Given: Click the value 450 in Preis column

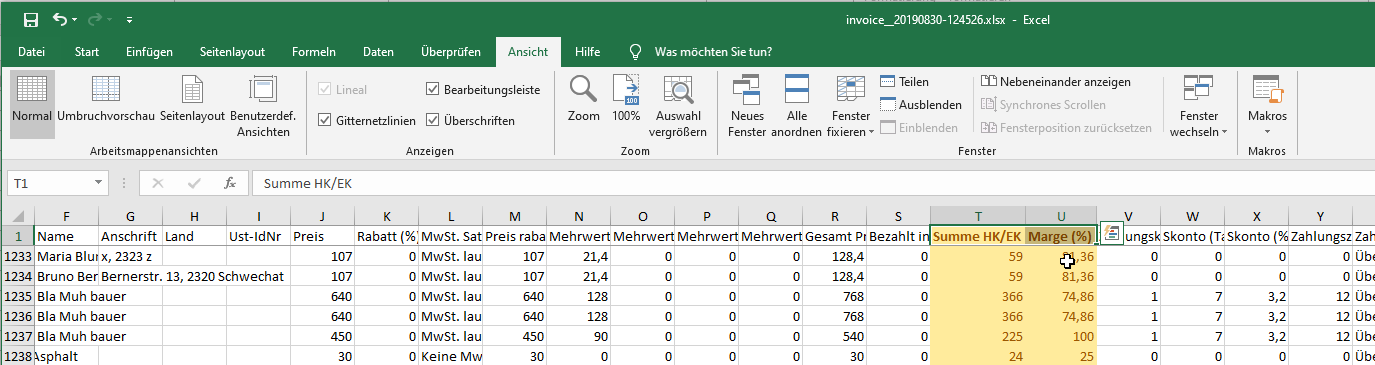Looking at the screenshot, I should (x=322, y=336).
